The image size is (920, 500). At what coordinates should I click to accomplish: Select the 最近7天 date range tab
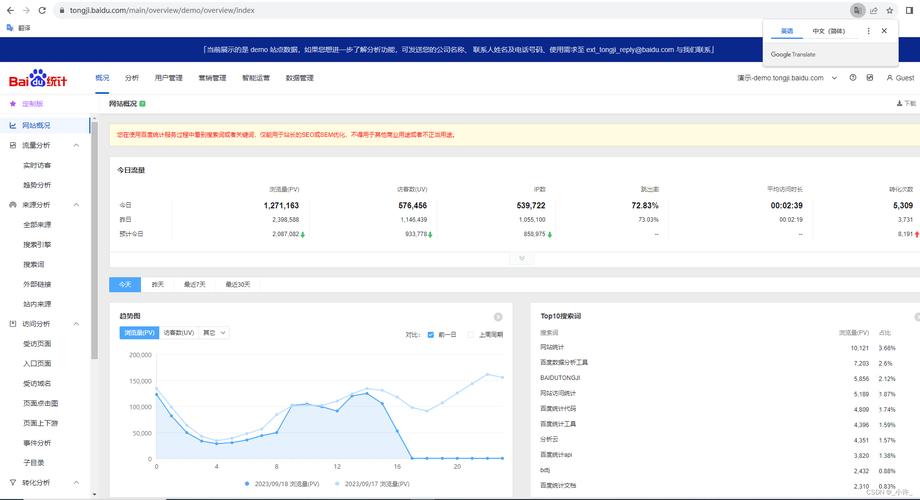194,285
